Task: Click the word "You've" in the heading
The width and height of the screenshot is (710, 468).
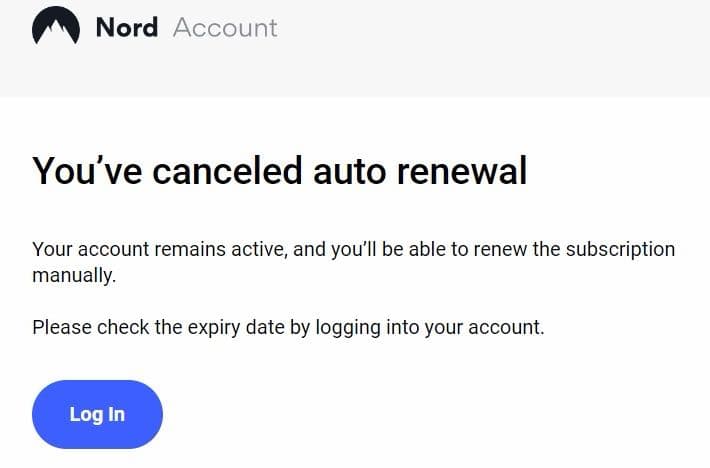Action: [87, 171]
